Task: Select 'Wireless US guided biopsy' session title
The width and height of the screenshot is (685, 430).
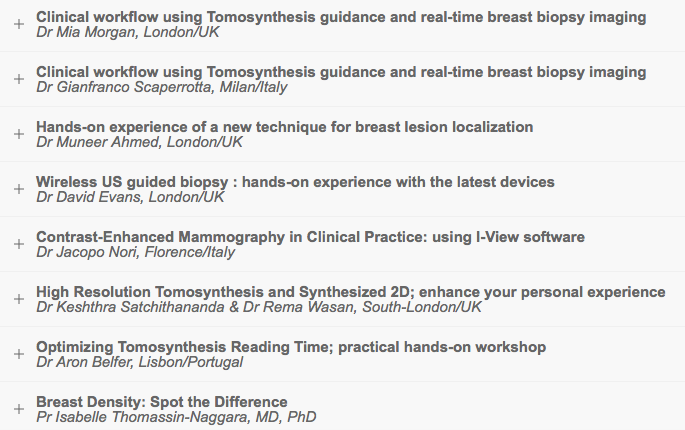Action: [295, 182]
